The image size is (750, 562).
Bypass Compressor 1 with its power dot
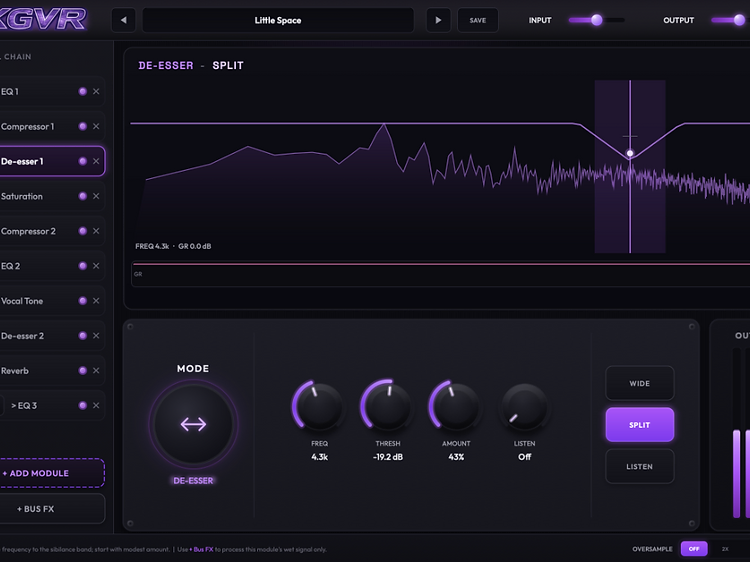83,126
